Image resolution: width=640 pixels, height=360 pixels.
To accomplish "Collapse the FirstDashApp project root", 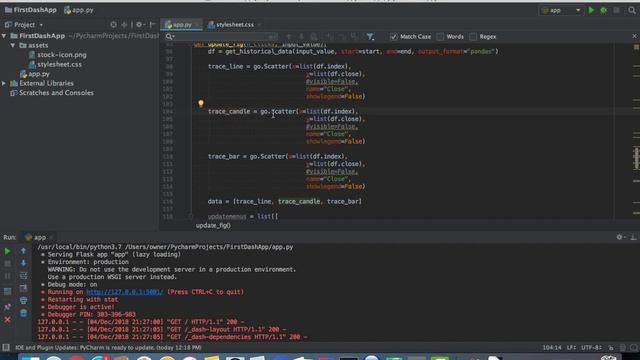I will (4, 36).
